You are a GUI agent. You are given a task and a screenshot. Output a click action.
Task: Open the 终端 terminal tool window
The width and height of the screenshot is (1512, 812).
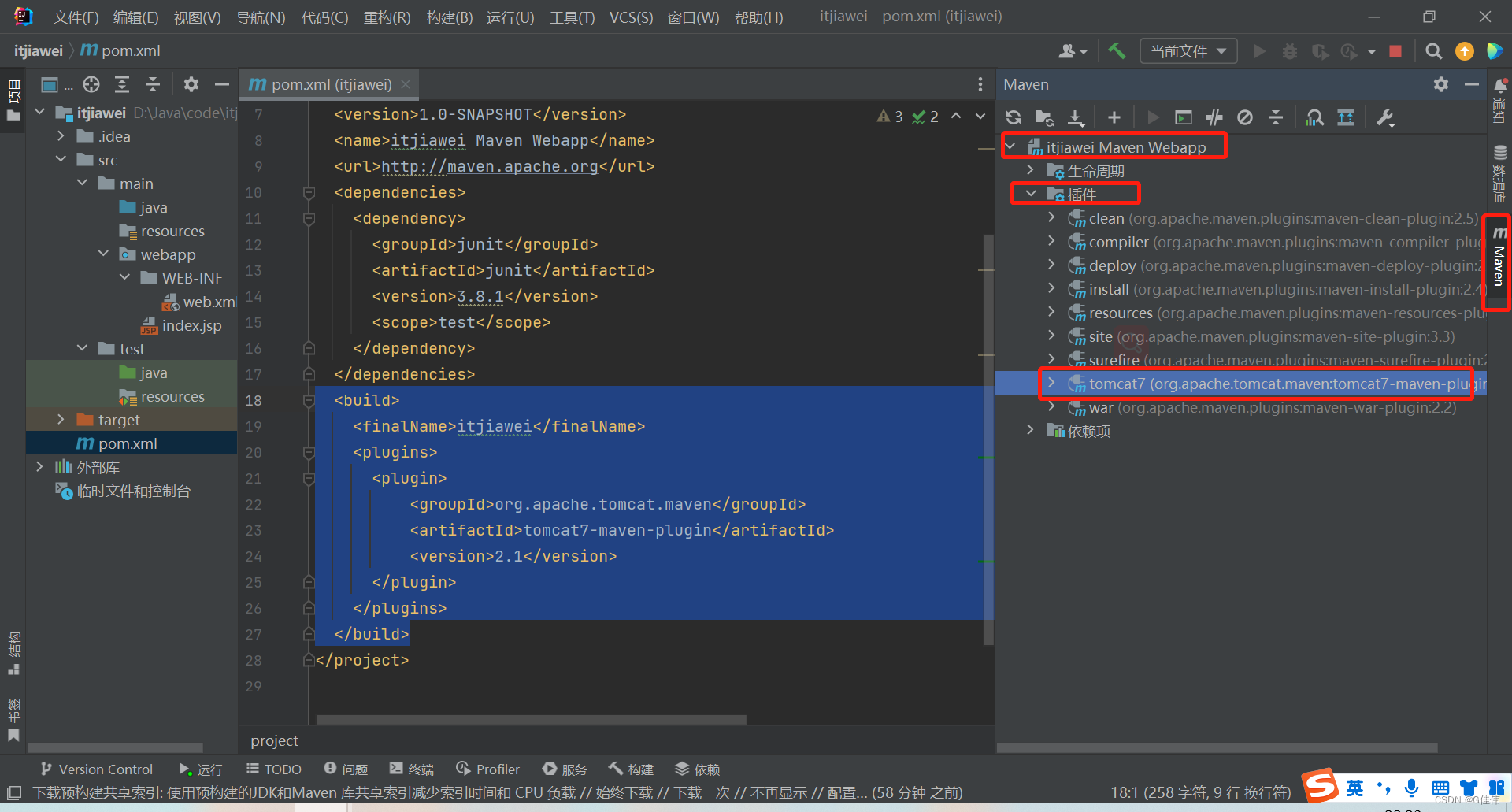coord(412,769)
